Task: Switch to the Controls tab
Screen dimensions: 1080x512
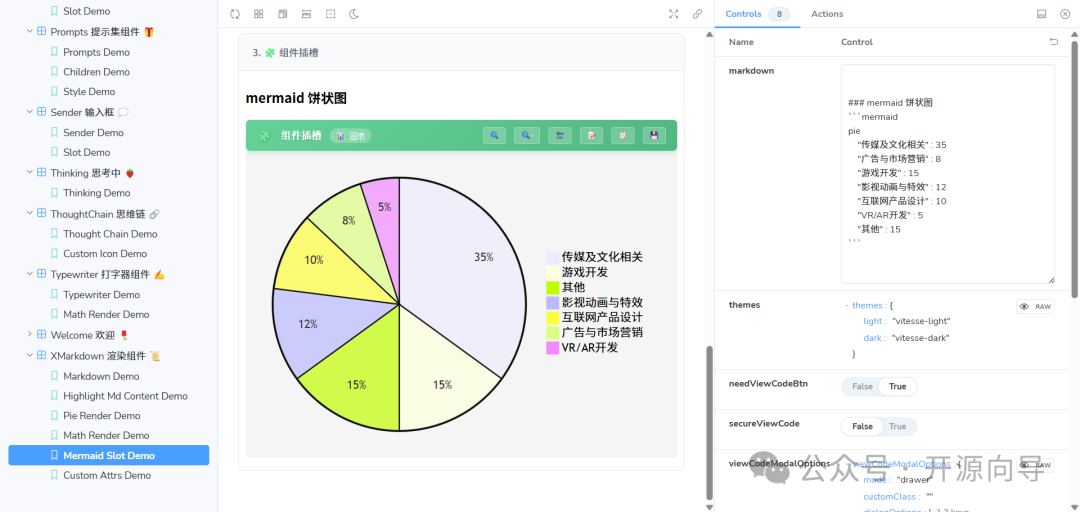Action: point(758,14)
